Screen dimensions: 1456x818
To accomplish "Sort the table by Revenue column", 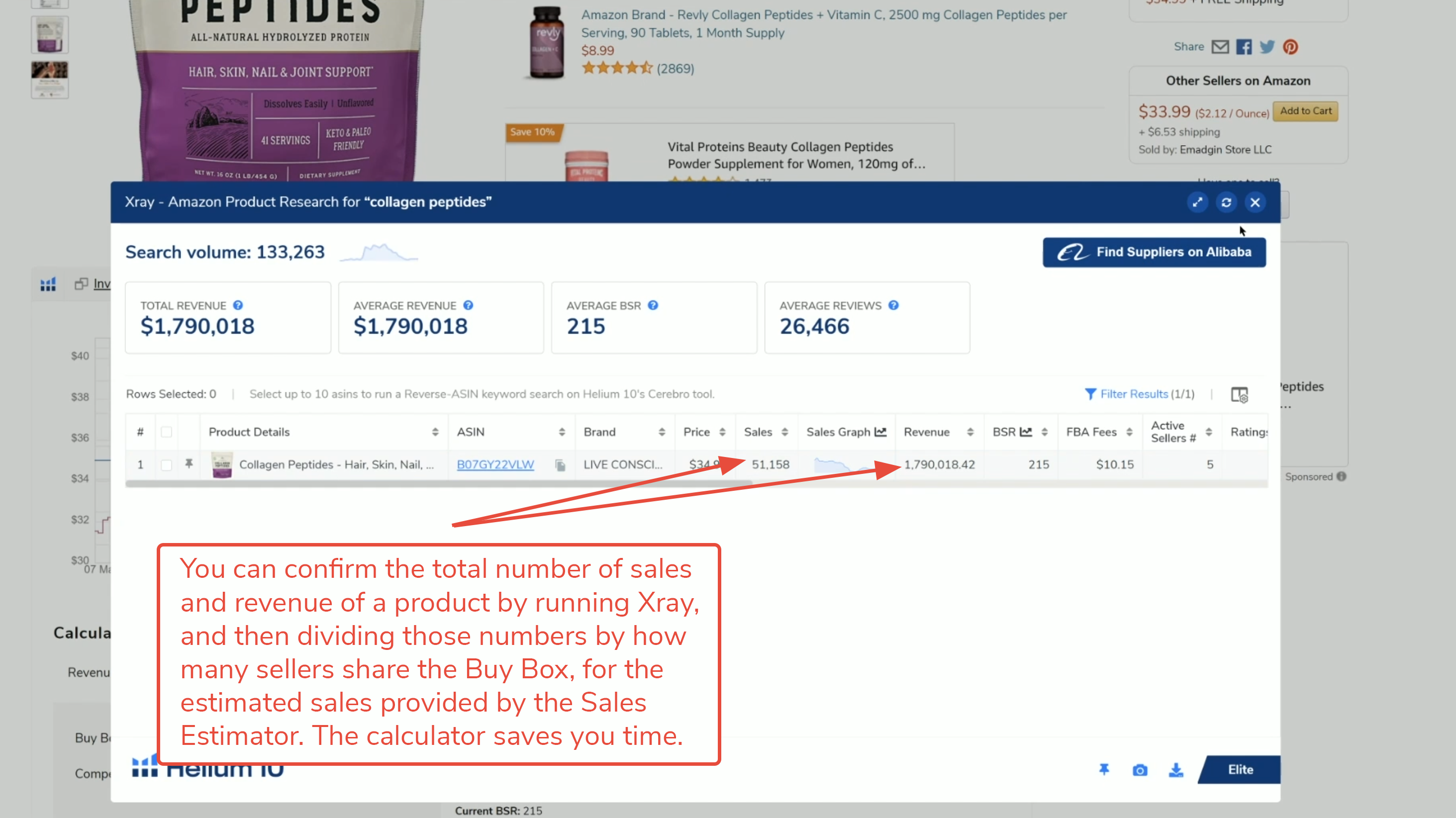I will point(970,432).
